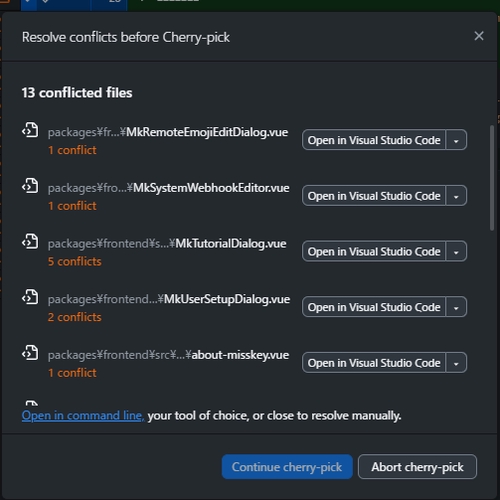Open about-misskey.vue in Visual Studio Code
500x500 pixels.
(374, 363)
